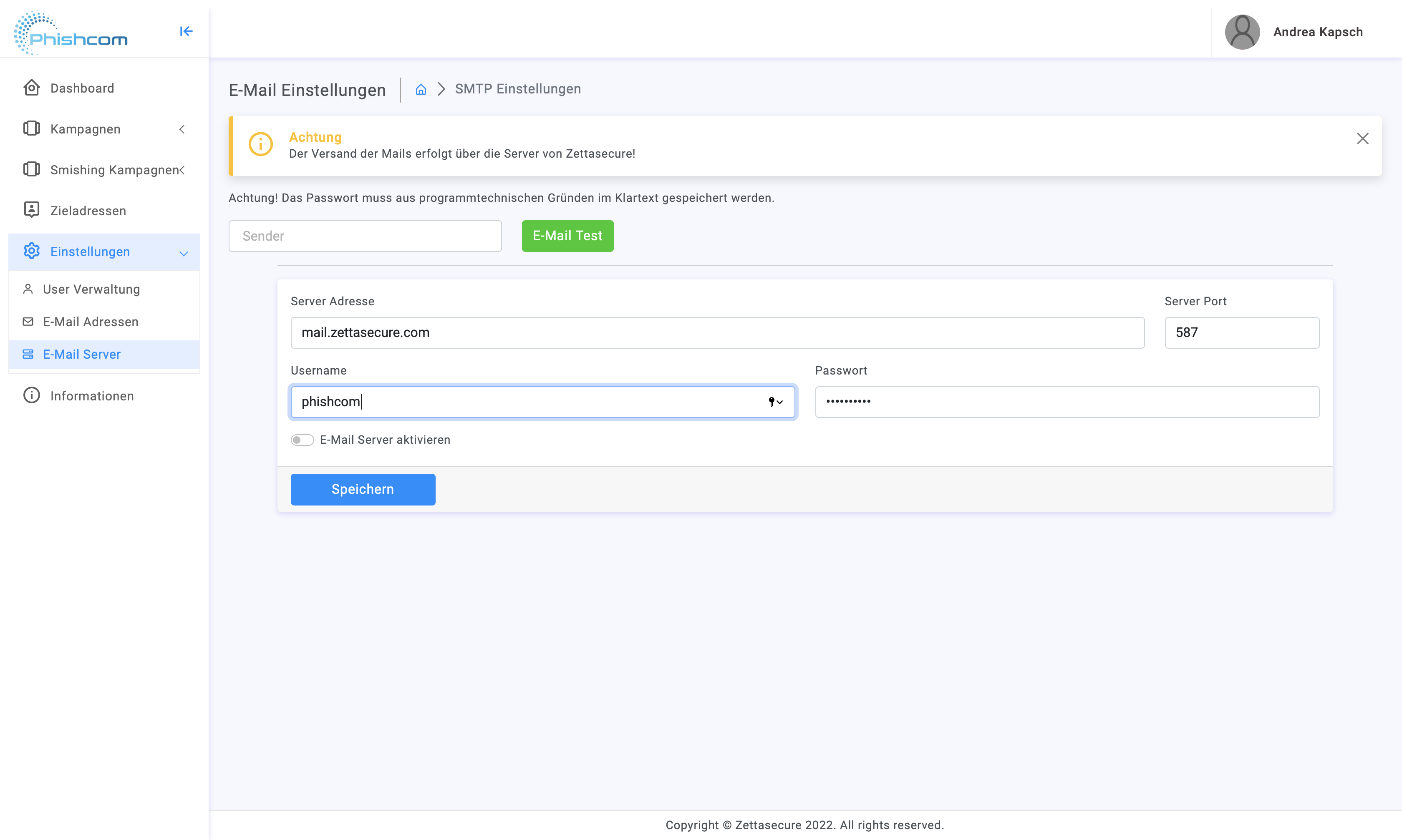Viewport: 1402px width, 840px height.
Task: Click the Phishcom logo
Action: point(71,33)
